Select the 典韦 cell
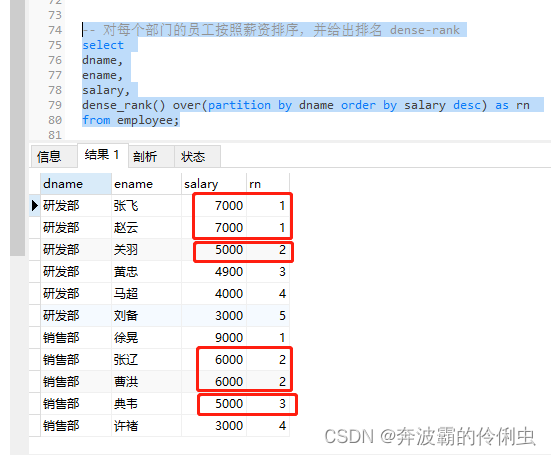The image size is (551, 455). [147, 404]
